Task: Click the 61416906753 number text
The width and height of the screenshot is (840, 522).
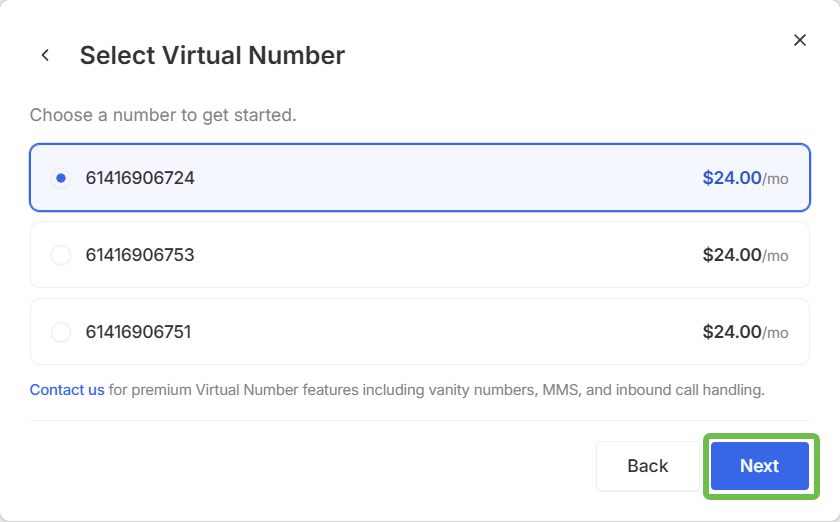Action: pos(140,255)
